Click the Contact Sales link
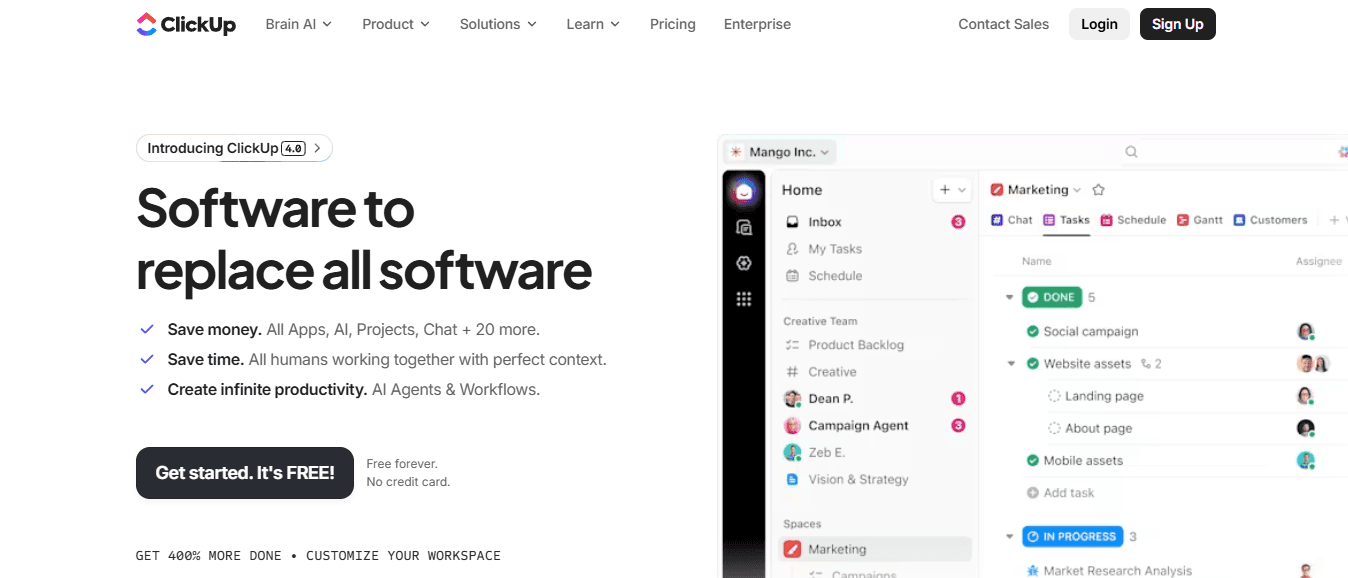Screen dimensions: 1348x578 [x=1004, y=24]
